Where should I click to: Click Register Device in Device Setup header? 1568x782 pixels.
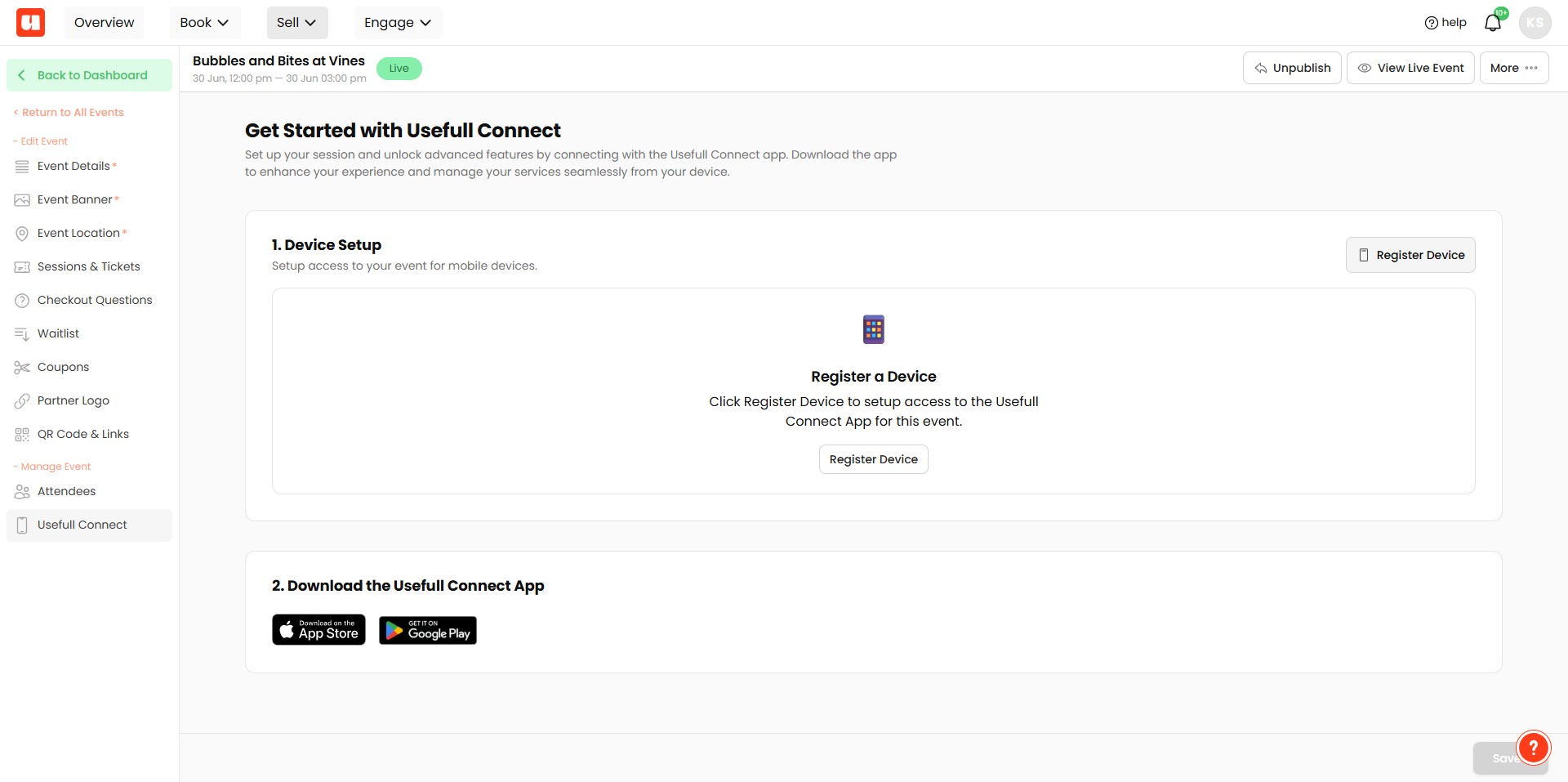tap(1410, 255)
